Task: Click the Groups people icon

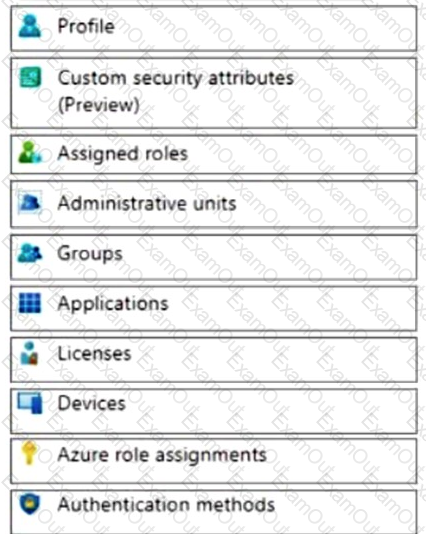Action: (x=30, y=253)
